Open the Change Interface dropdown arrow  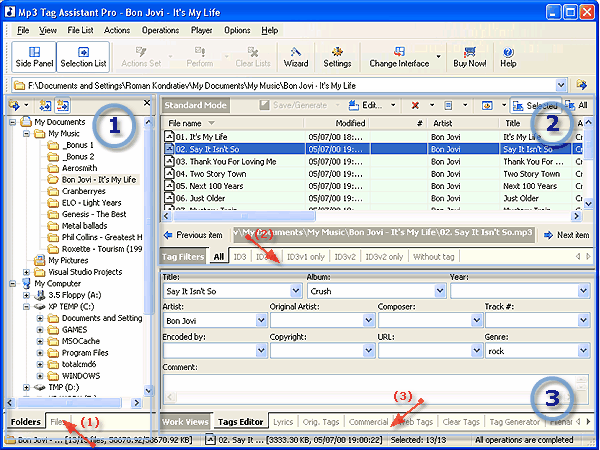click(x=439, y=57)
